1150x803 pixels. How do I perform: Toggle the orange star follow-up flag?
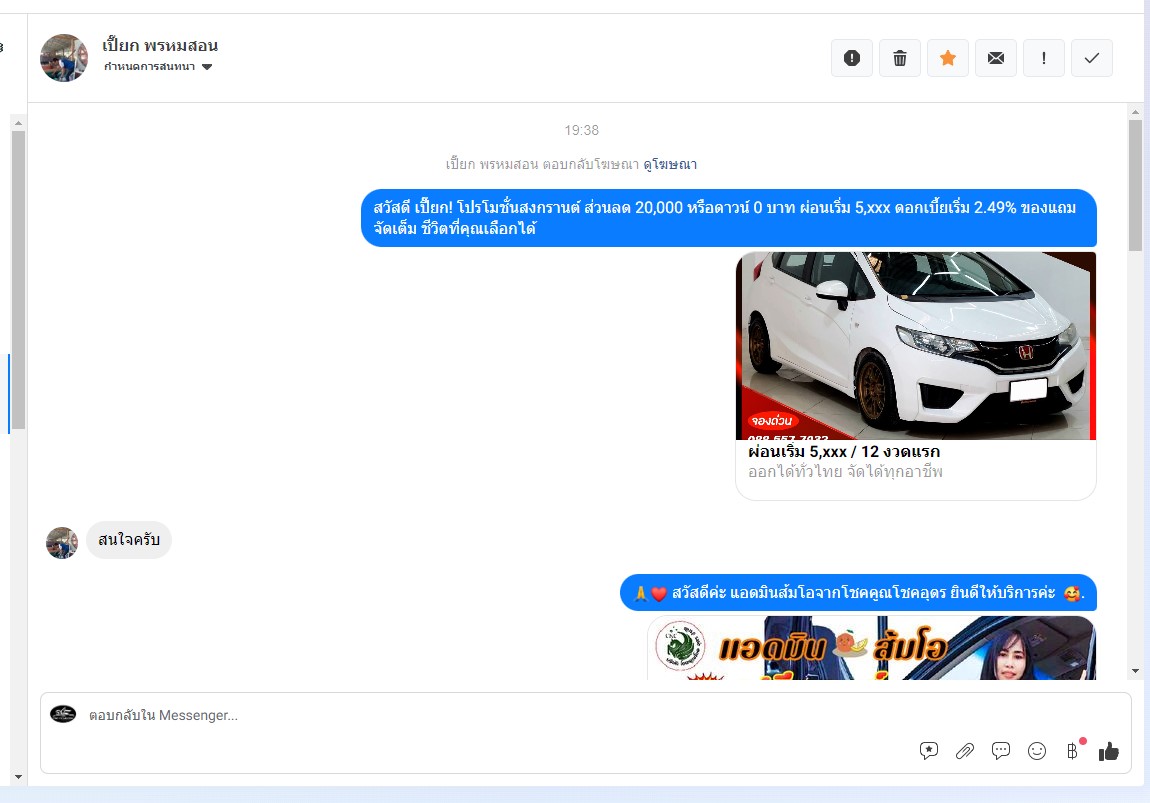point(948,58)
